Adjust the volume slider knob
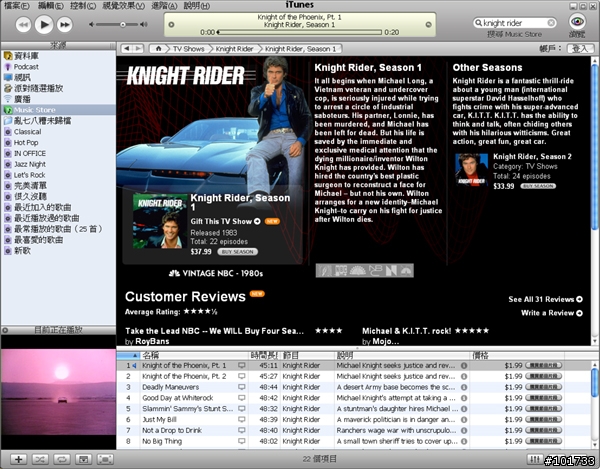Viewport: 600px width, 469px height. (x=122, y=24)
